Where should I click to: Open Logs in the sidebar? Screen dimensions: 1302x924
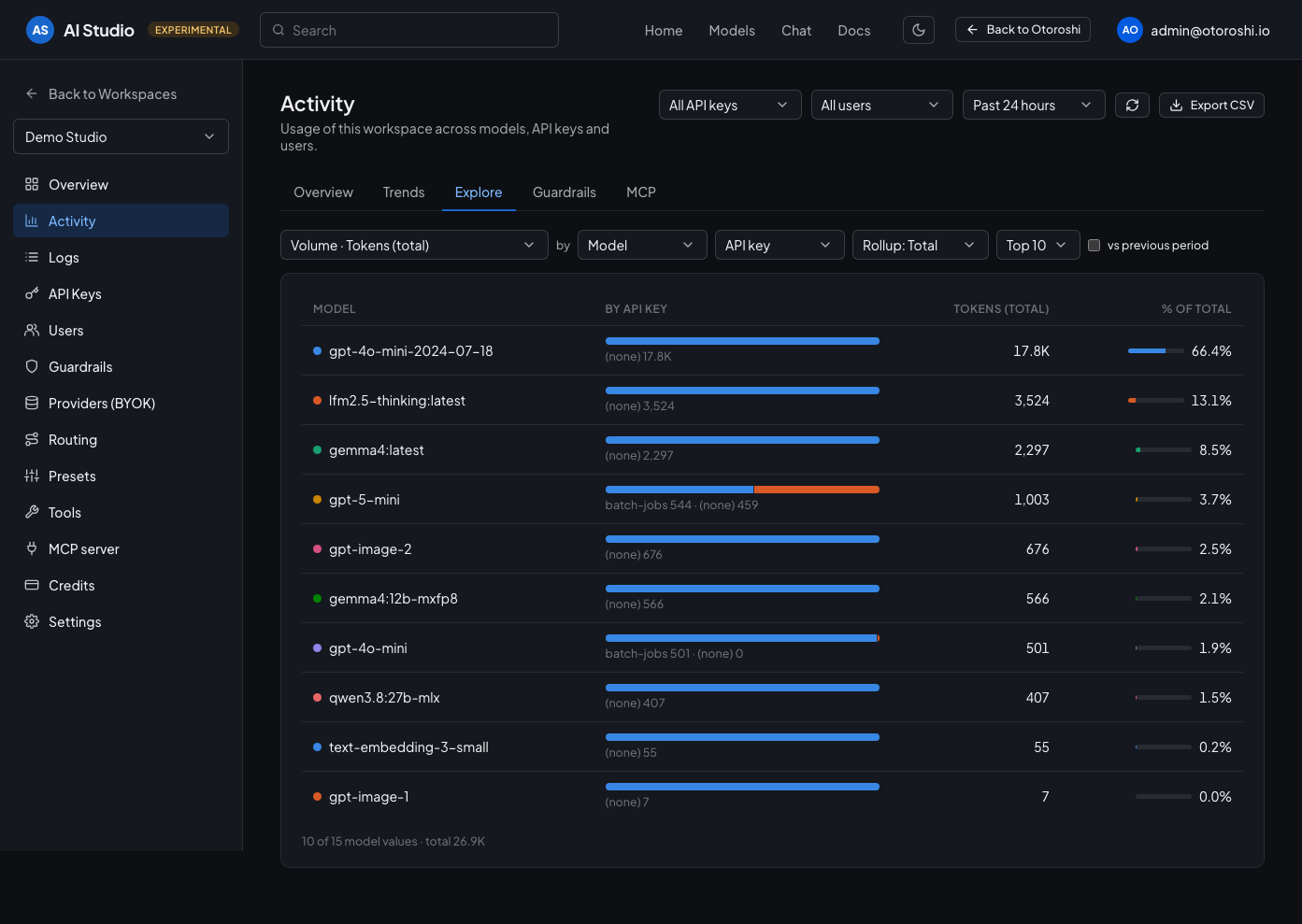pyautogui.click(x=121, y=257)
